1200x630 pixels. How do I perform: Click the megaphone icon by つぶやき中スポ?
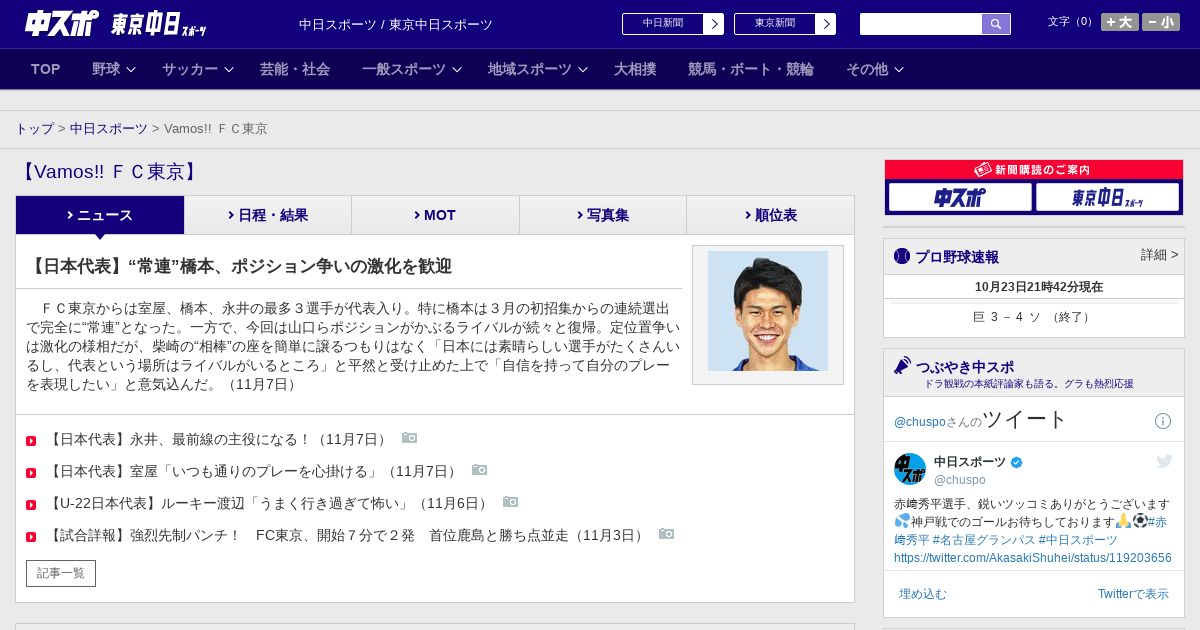902,366
